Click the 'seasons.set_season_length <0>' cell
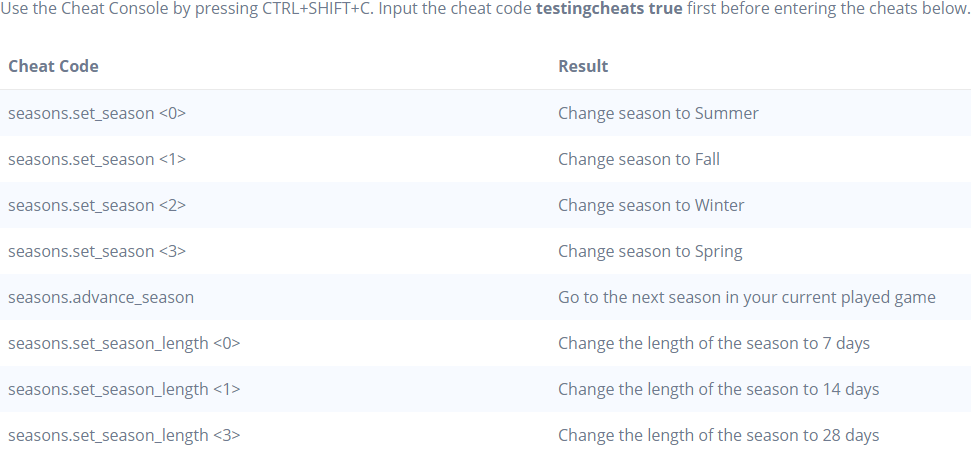The width and height of the screenshot is (971, 450). tap(124, 343)
